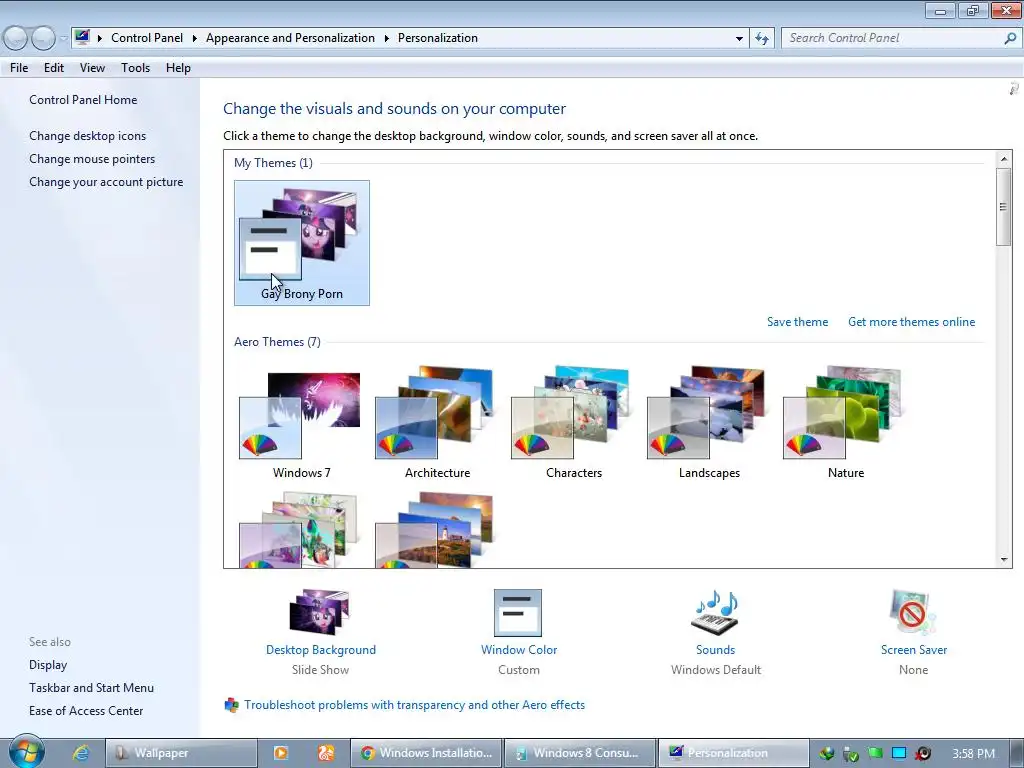Open Change mouse pointers
Viewport: 1024px width, 768px height.
click(x=92, y=159)
